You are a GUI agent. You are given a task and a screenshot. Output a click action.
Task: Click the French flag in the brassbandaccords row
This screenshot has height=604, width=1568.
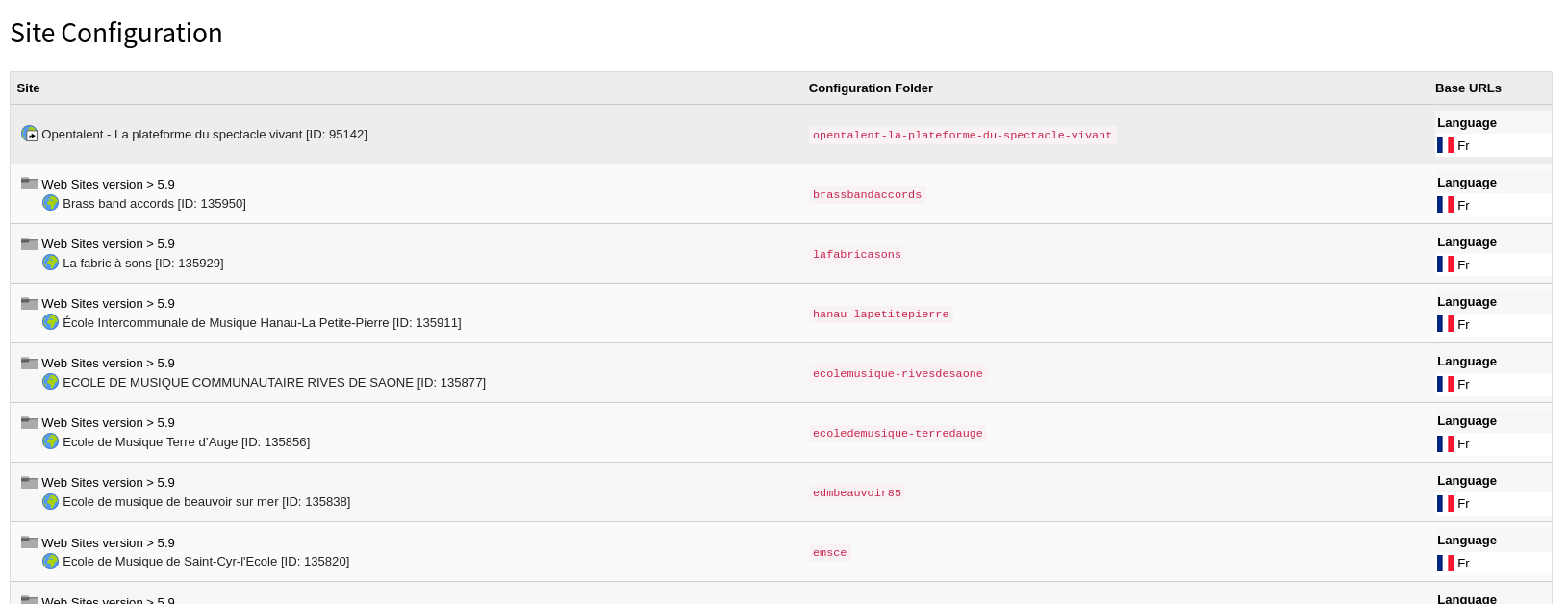(1445, 205)
